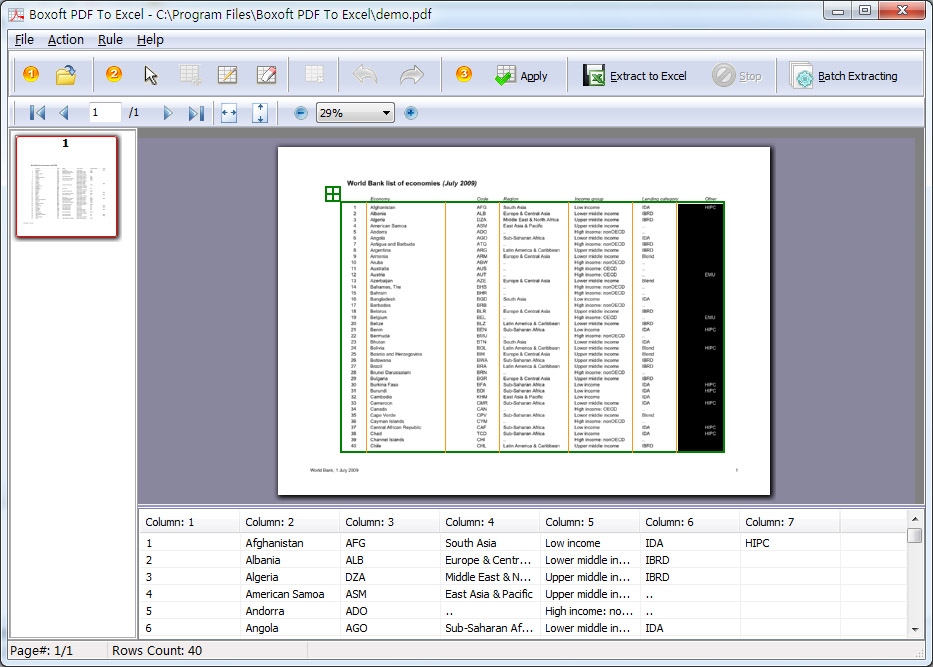This screenshot has width=933, height=667.
Task: Click the black selected column on the page
Action: pyautogui.click(x=700, y=327)
